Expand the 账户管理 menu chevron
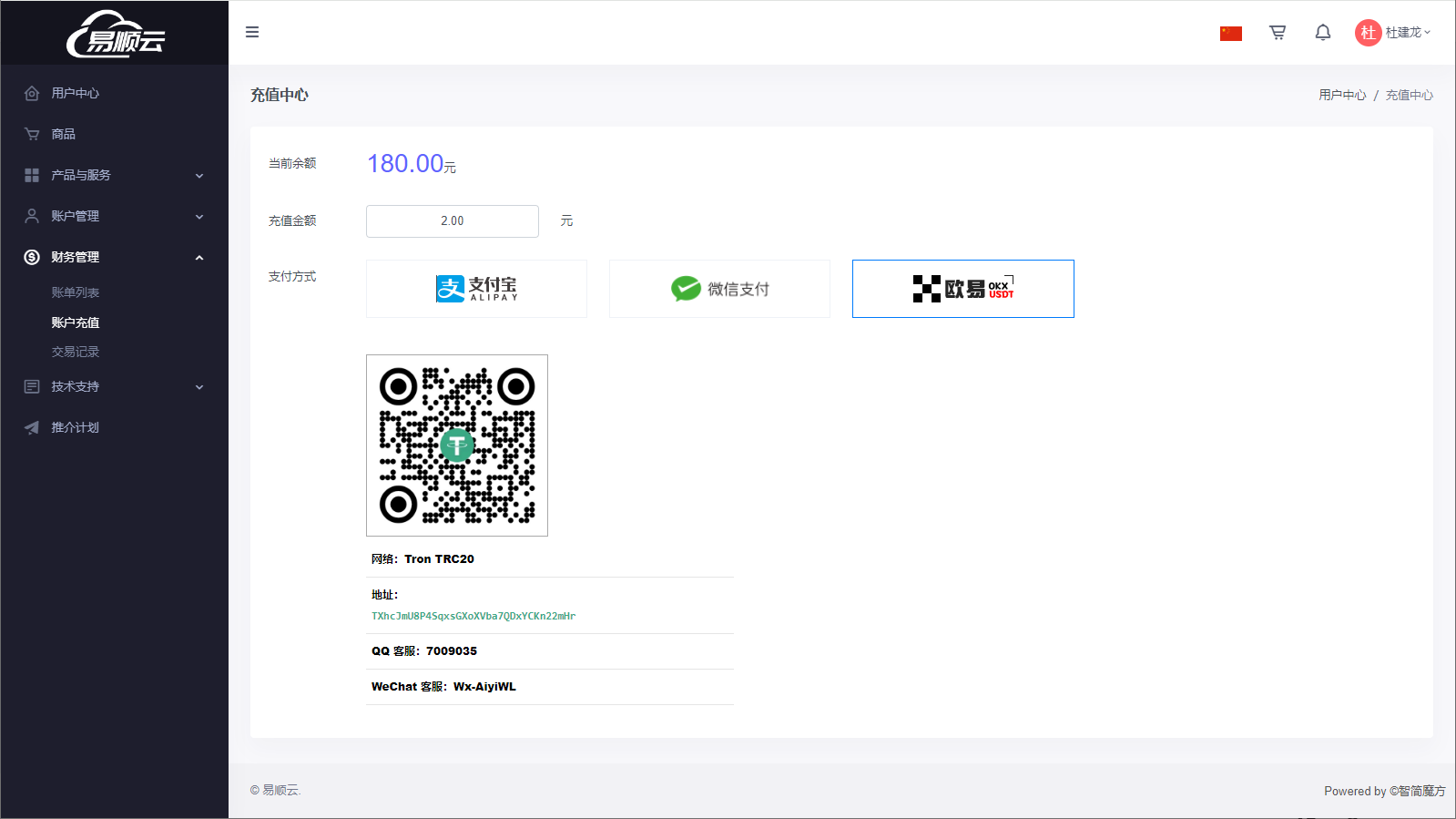1456x819 pixels. coord(199,217)
